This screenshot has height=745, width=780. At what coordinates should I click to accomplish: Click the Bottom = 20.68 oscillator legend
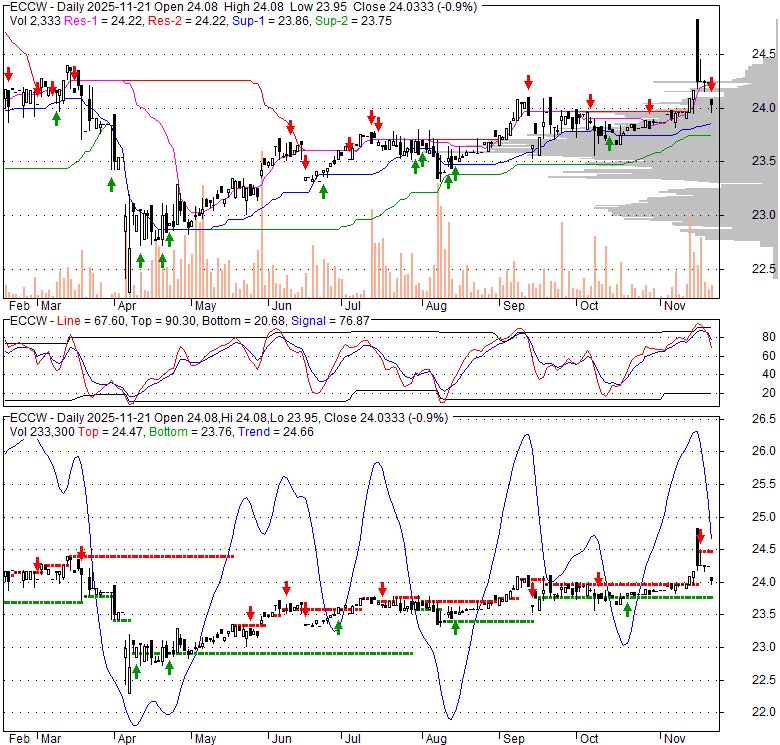click(244, 321)
